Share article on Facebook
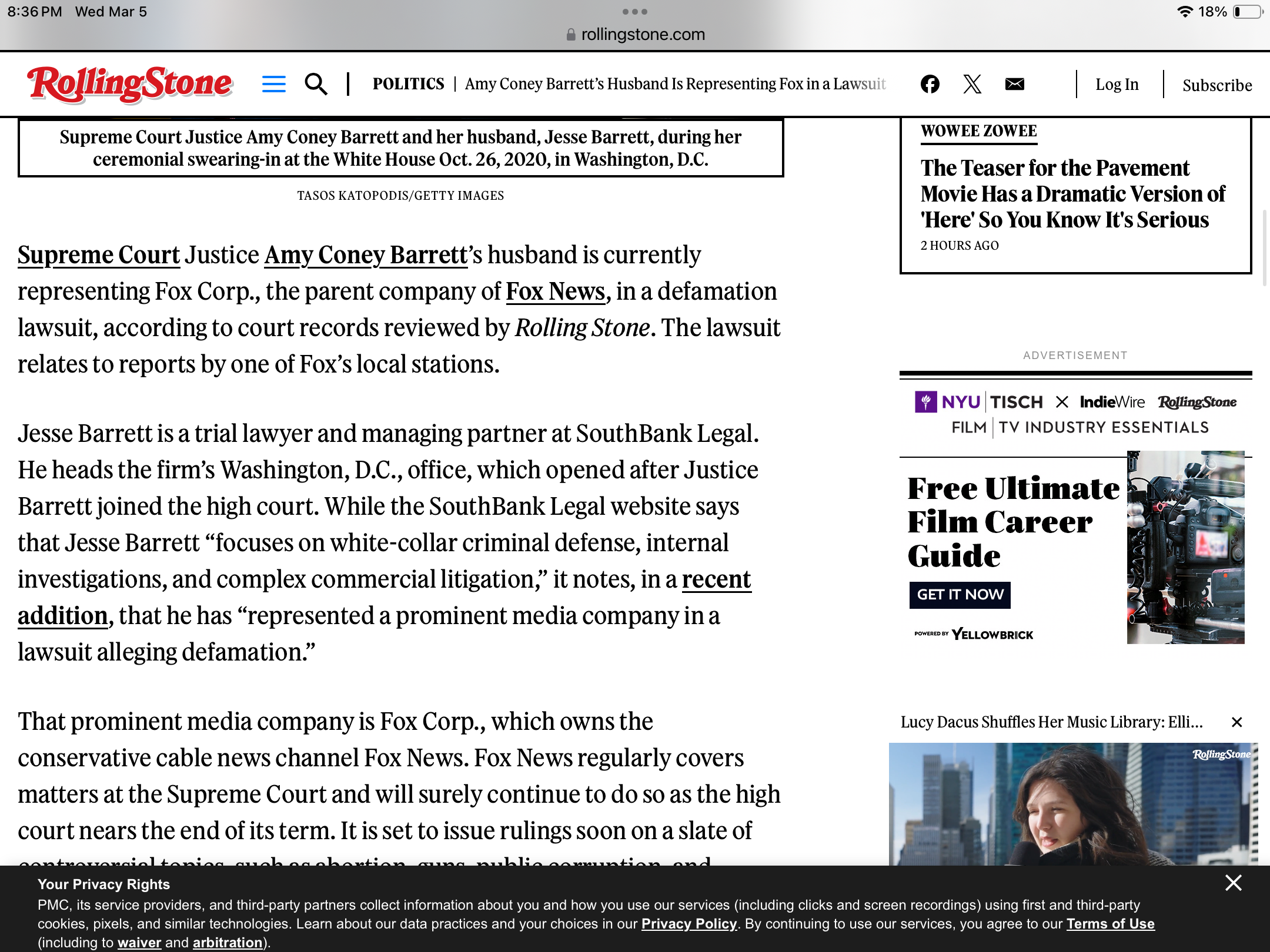Image resolution: width=1270 pixels, height=952 pixels. [930, 84]
